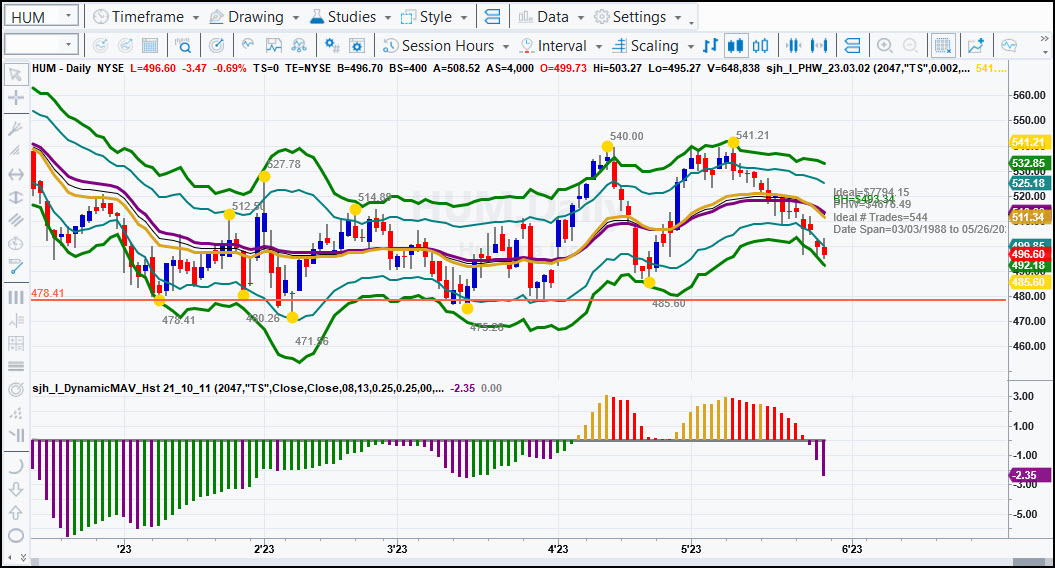This screenshot has width=1055, height=568.
Task: Click the stacked panes icon beside Style
Action: pos(493,17)
